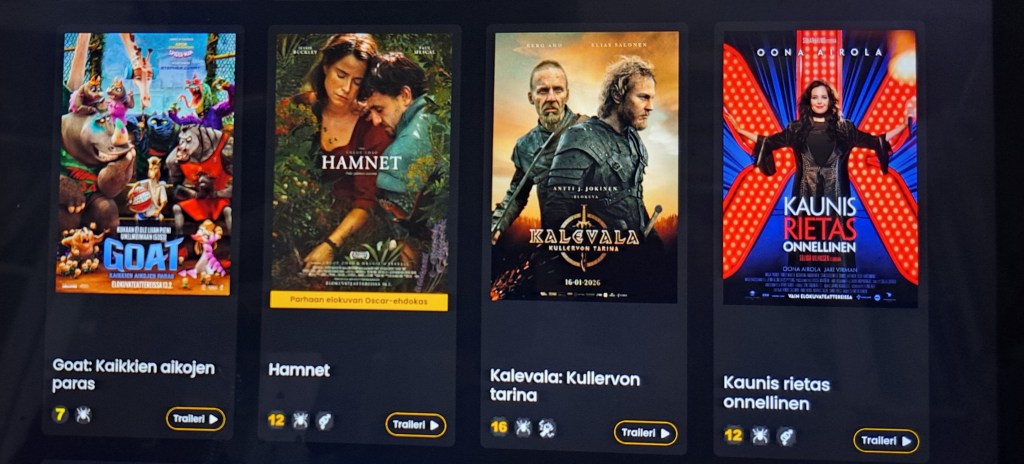The width and height of the screenshot is (1024, 464).
Task: Click the Parhaan elokuvan Oscar-ehdokas banner
Action: pyautogui.click(x=359, y=301)
